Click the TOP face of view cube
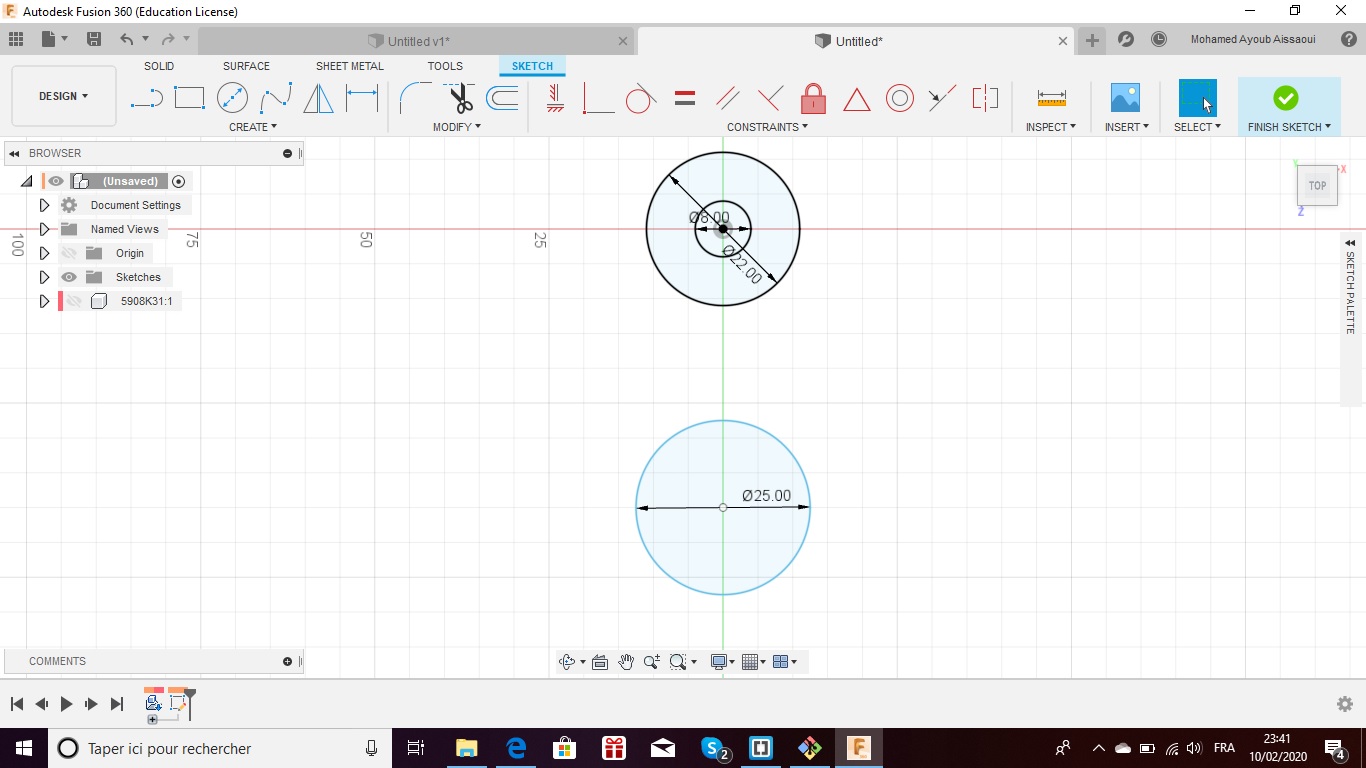1366x768 pixels. 1317,186
